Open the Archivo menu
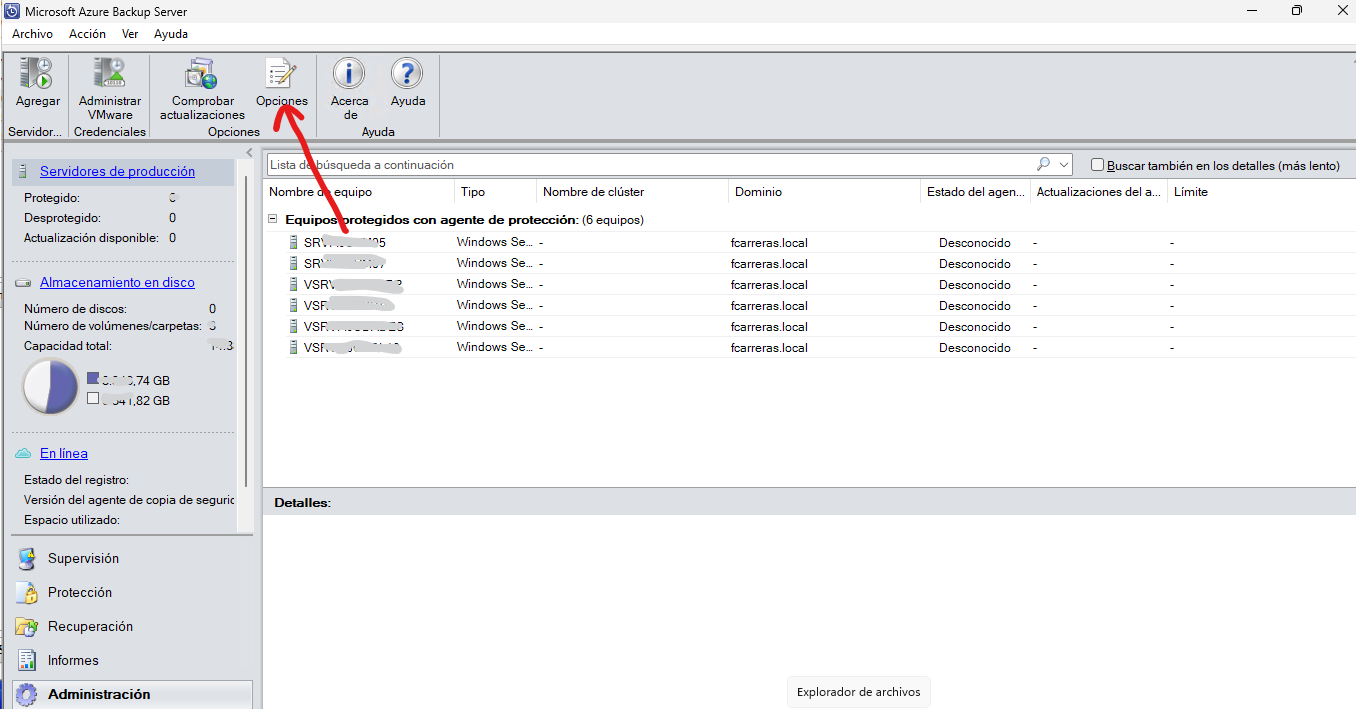 point(32,34)
